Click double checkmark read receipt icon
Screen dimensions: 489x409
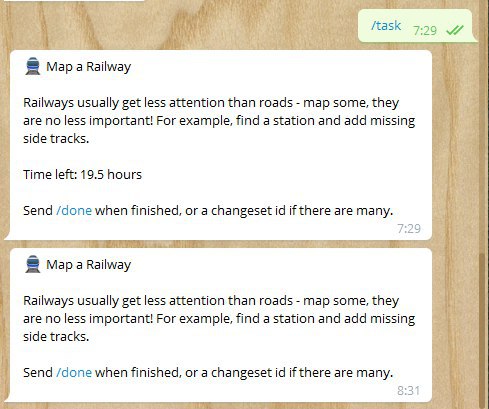[455, 31]
